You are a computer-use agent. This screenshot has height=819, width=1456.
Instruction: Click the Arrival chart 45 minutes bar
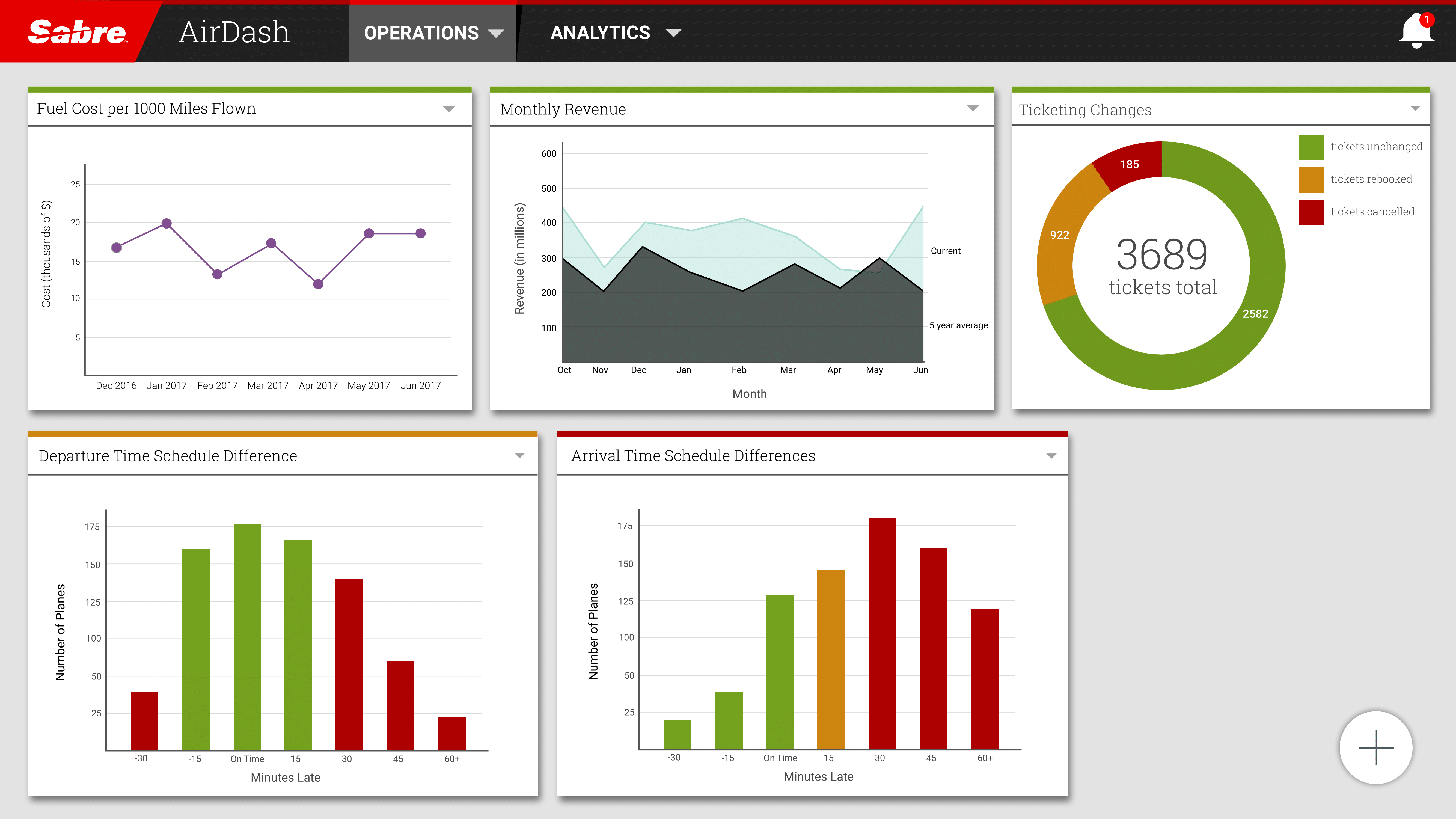click(934, 649)
